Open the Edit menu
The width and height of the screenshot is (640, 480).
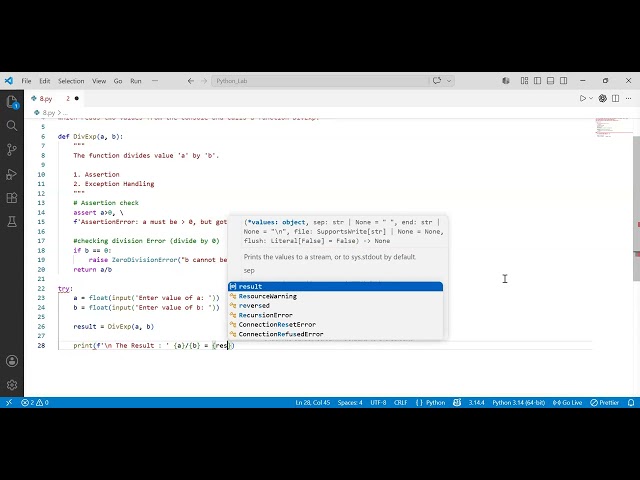(44, 81)
